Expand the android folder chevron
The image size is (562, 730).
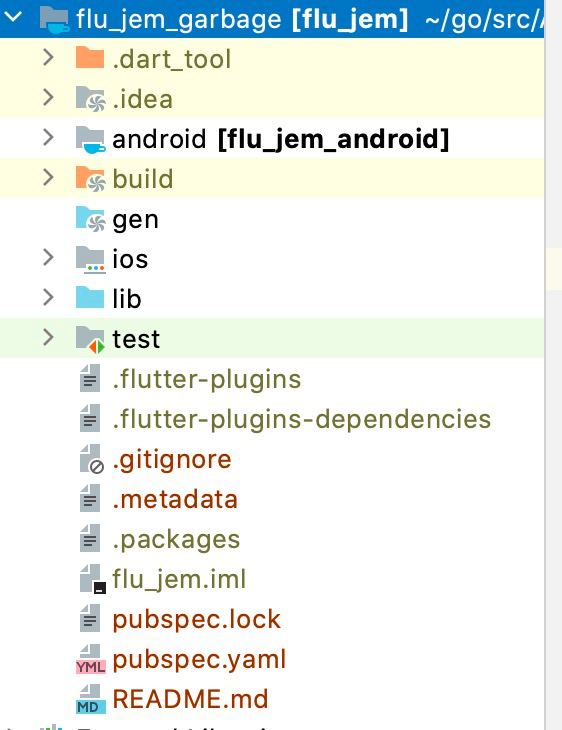point(48,137)
